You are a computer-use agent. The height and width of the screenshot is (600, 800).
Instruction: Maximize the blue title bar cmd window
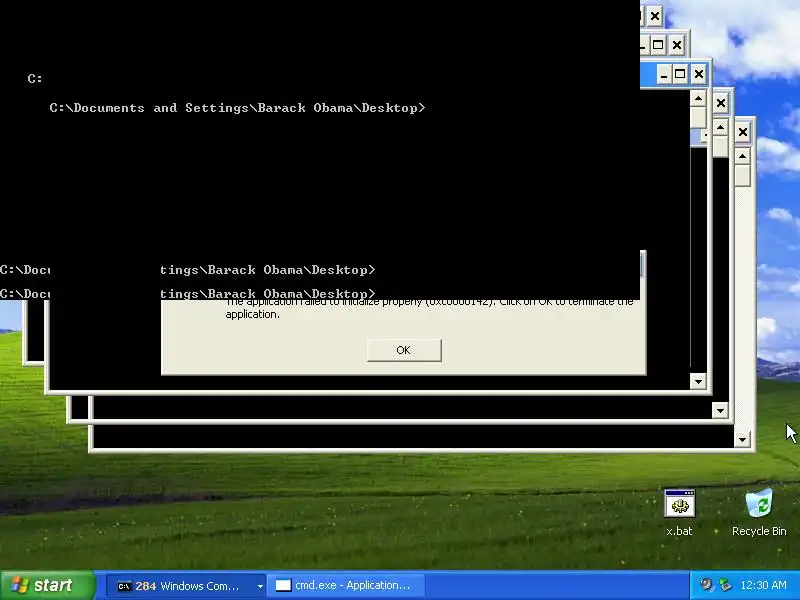coord(680,74)
